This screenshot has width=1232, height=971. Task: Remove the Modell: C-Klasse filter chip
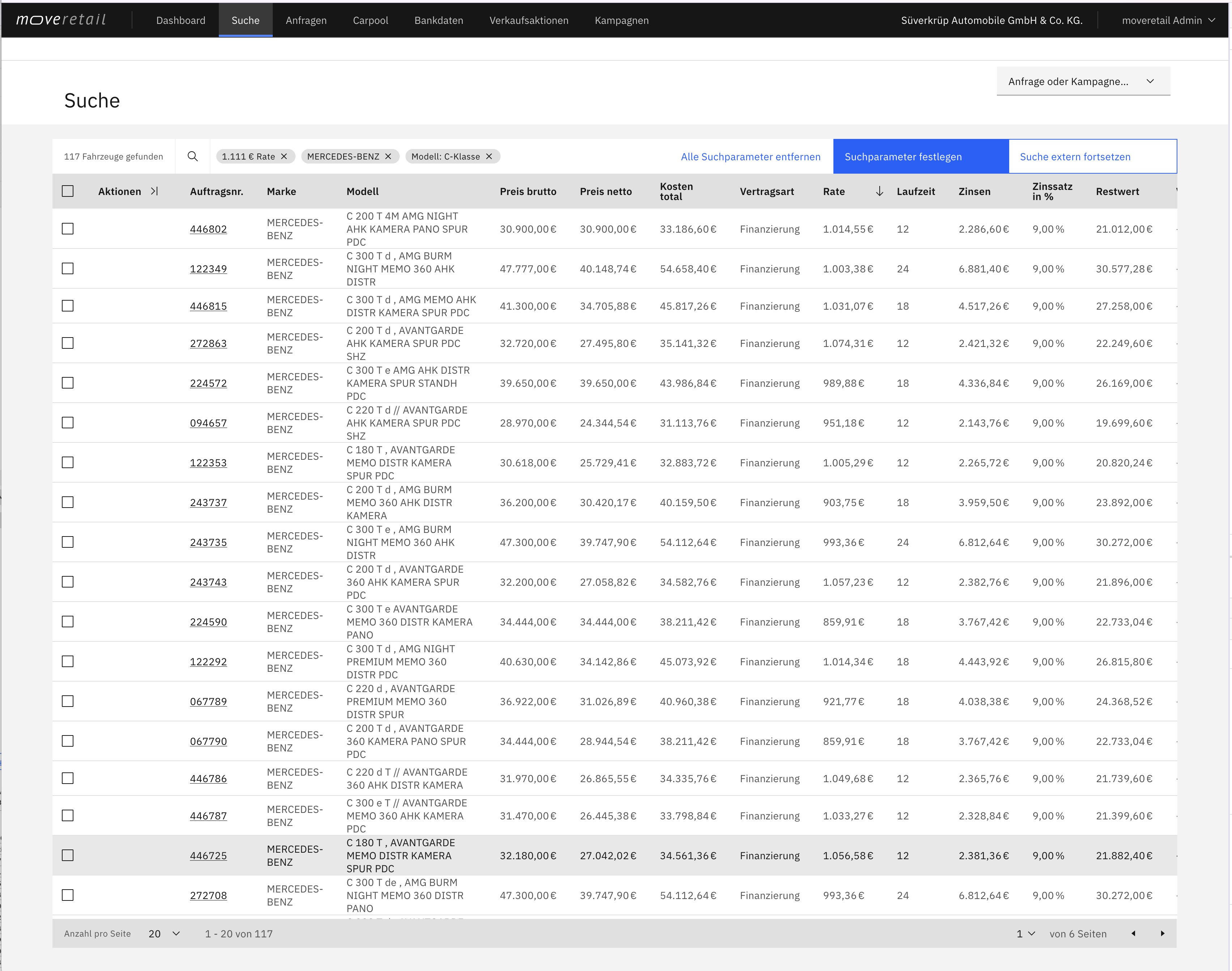click(x=489, y=156)
